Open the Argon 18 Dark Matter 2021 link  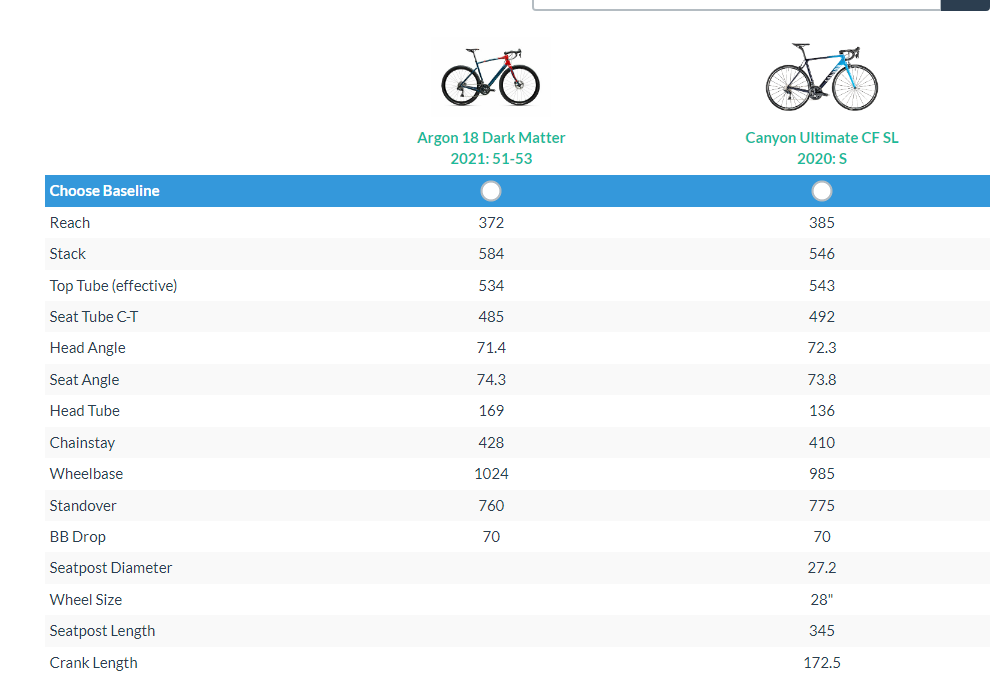(x=491, y=148)
